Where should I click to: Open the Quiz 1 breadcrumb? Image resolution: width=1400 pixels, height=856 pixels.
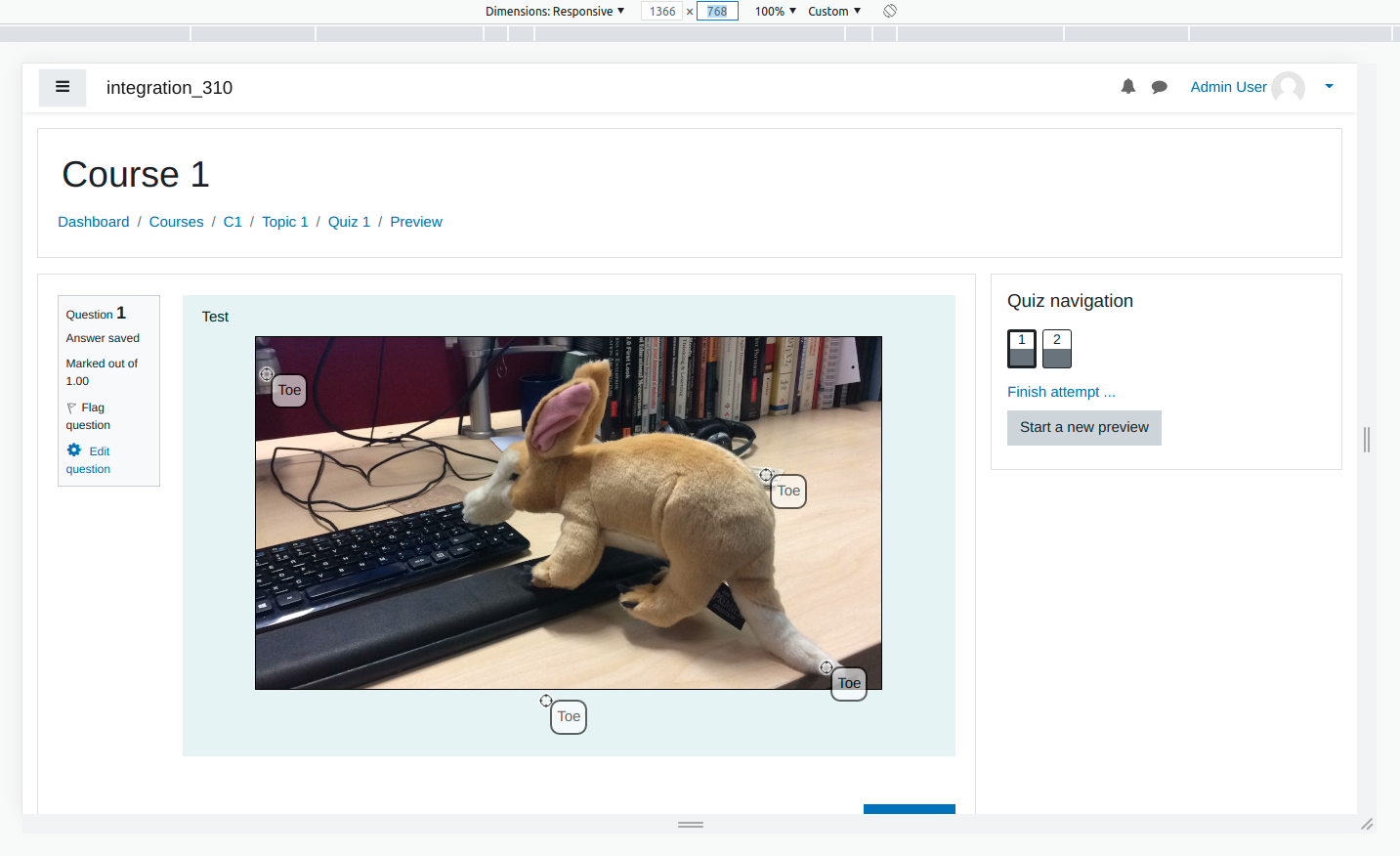[x=349, y=222]
